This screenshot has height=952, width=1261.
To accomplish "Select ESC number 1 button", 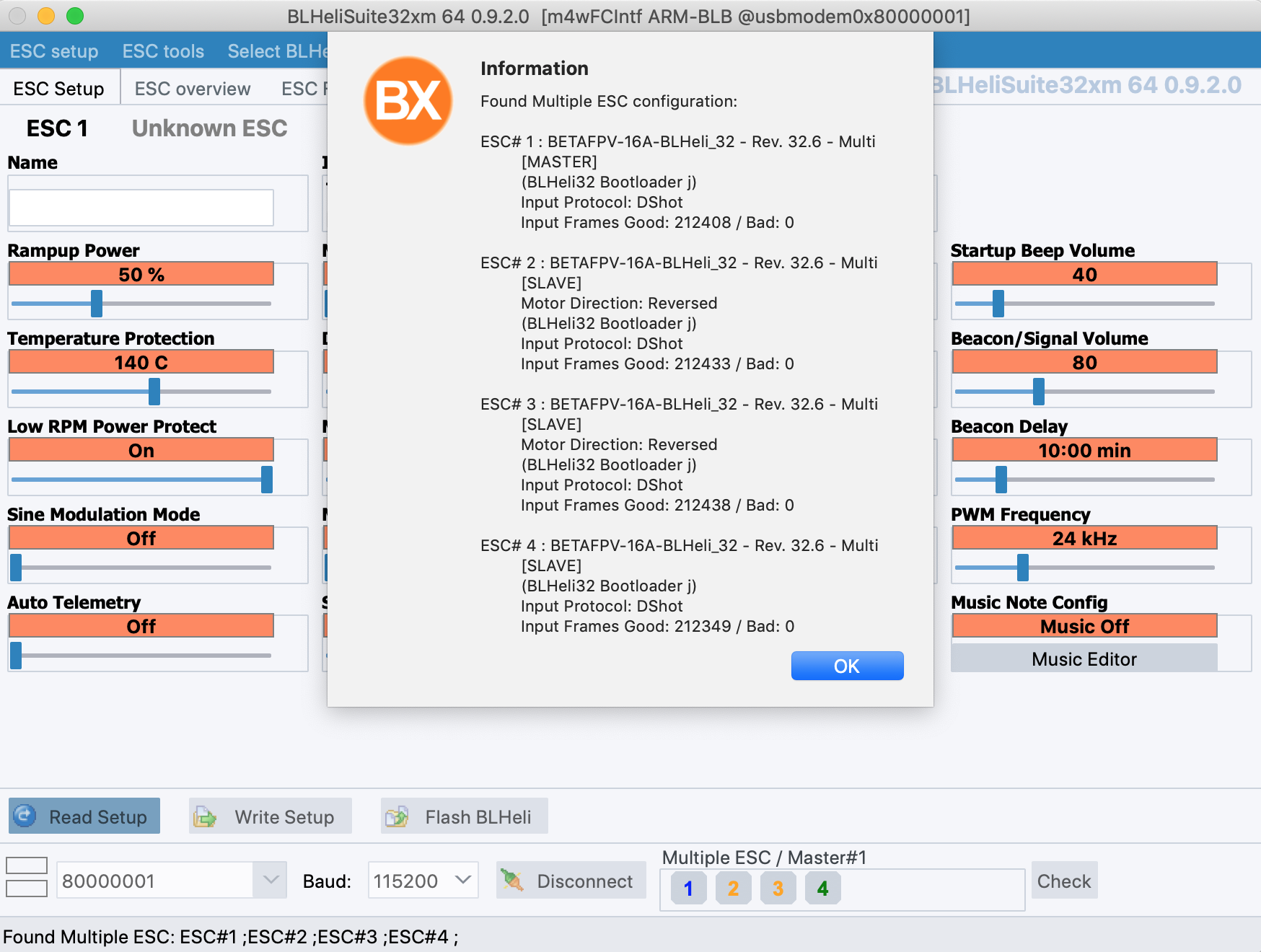I will [x=688, y=889].
